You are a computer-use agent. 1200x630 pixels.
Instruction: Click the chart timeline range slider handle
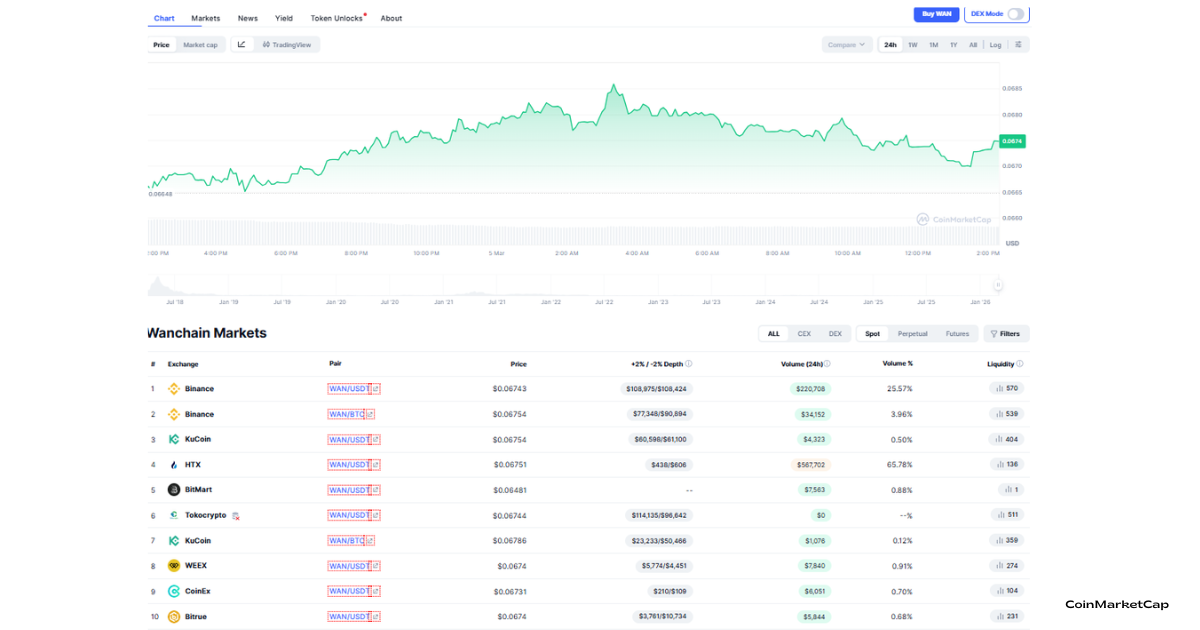pyautogui.click(x=997, y=286)
